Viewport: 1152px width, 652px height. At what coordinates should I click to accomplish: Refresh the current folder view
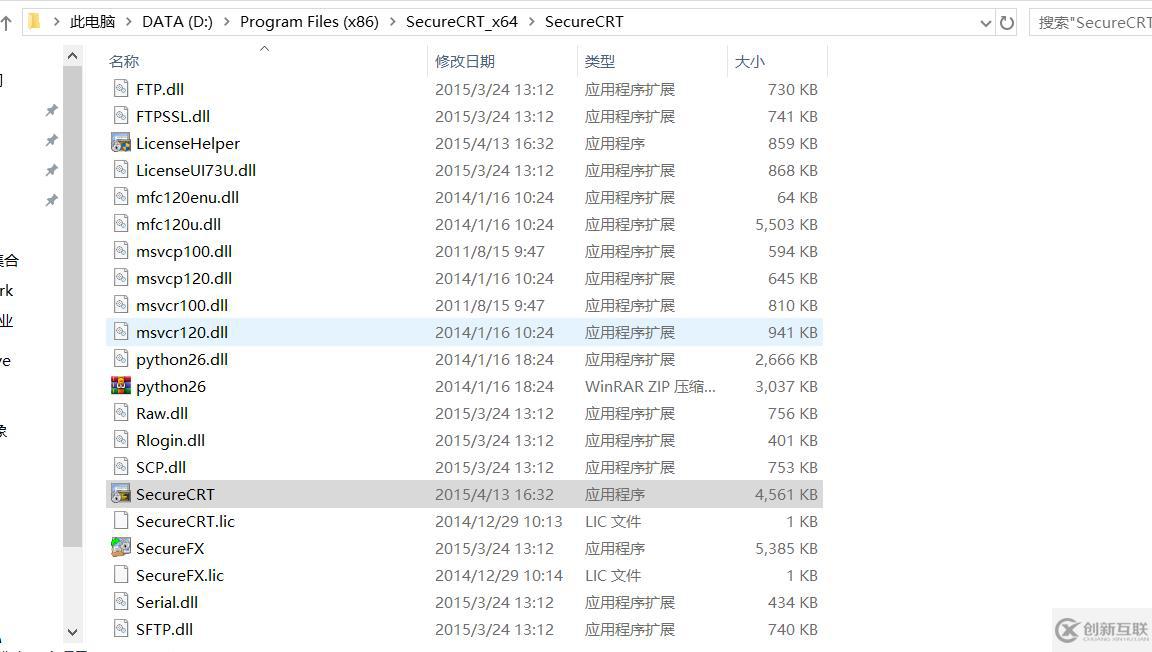[1007, 23]
